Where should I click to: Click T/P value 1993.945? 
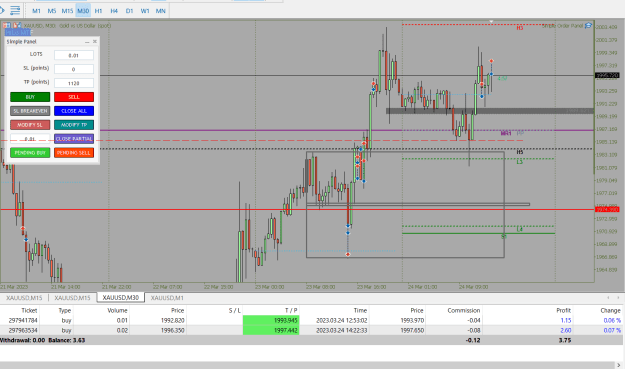click(271, 320)
